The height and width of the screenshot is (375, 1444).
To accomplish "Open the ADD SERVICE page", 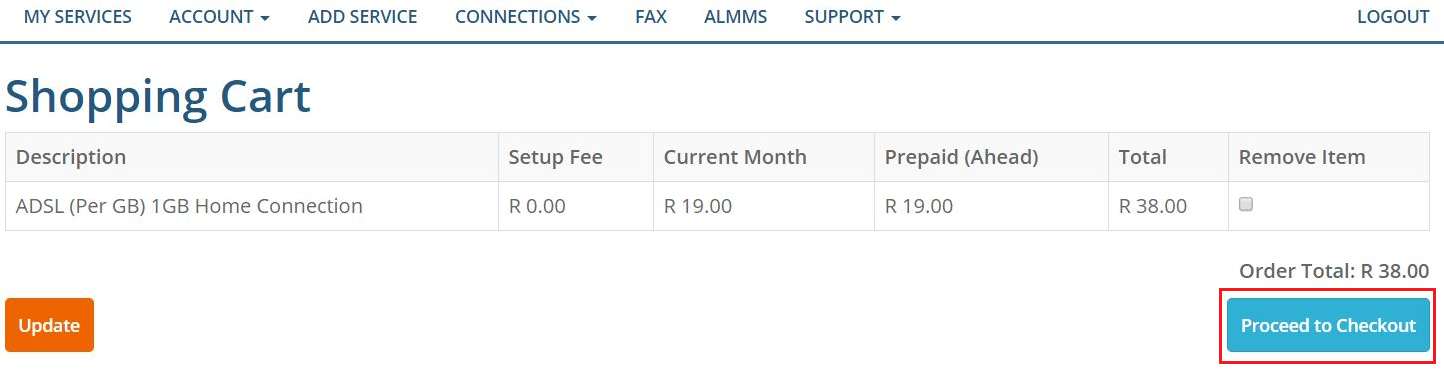I will click(363, 17).
